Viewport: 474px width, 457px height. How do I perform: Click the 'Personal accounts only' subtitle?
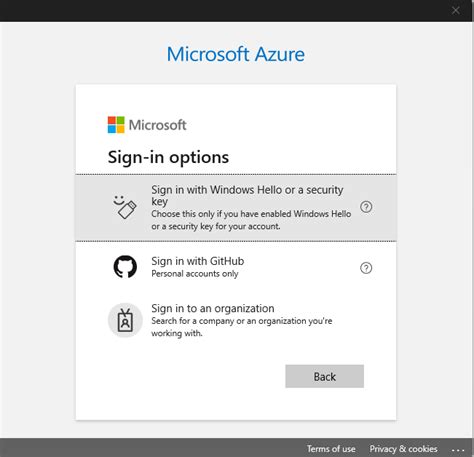pyautogui.click(x=195, y=274)
